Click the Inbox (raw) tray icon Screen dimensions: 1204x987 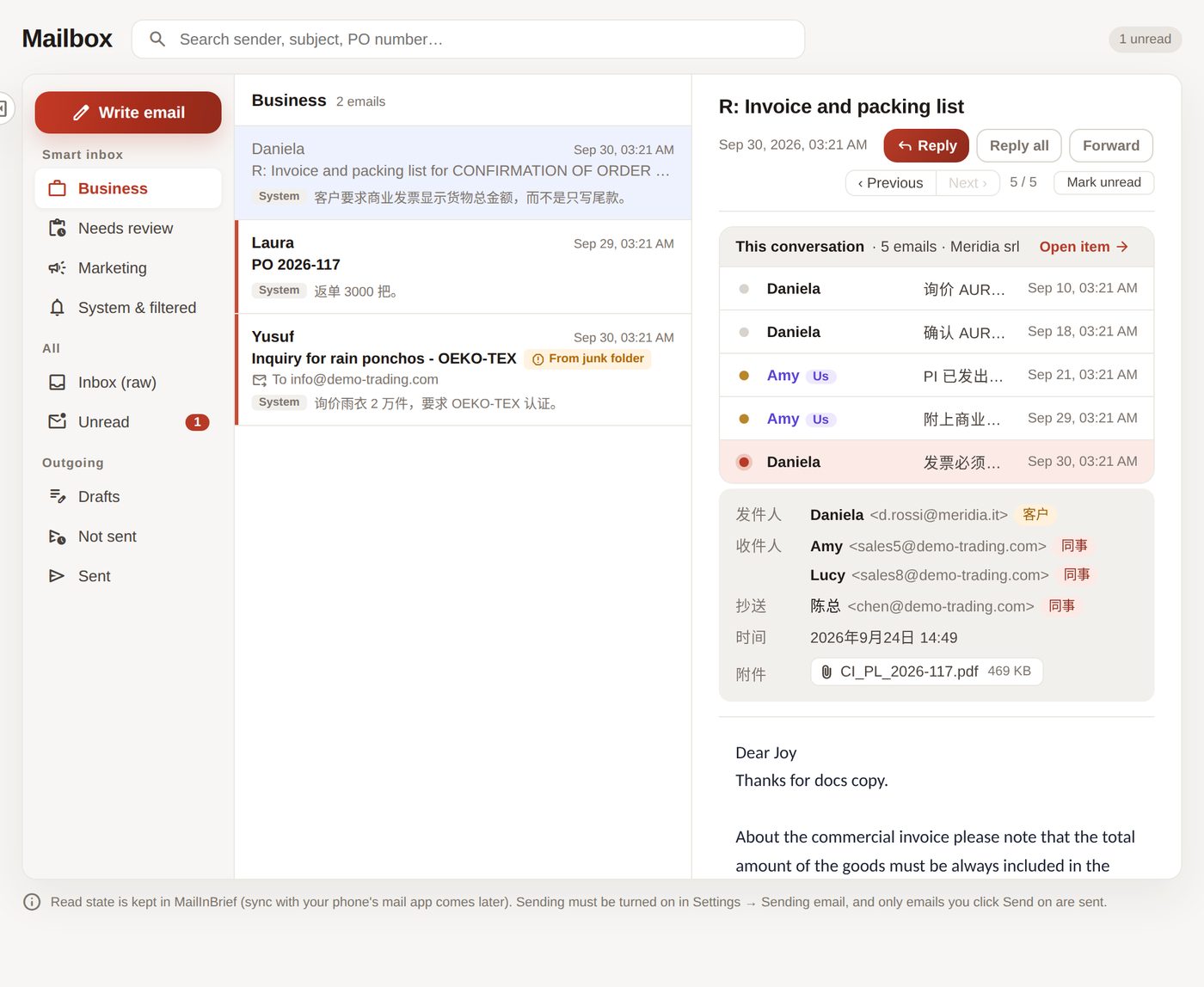click(58, 383)
